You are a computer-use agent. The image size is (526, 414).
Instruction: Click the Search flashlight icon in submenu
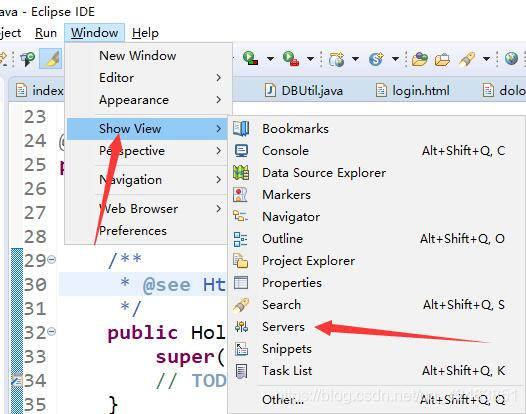(241, 305)
